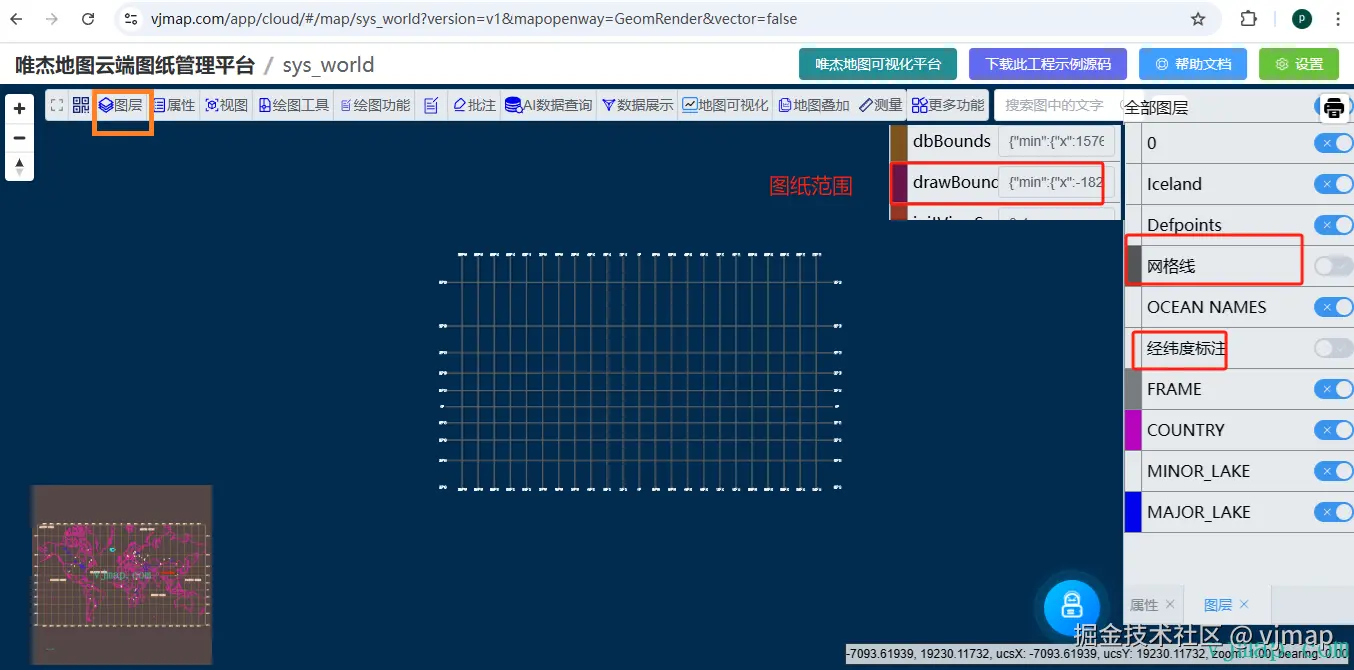
Task: Toggle MAJOR_LAKE layer visibility
Action: pyautogui.click(x=1333, y=512)
